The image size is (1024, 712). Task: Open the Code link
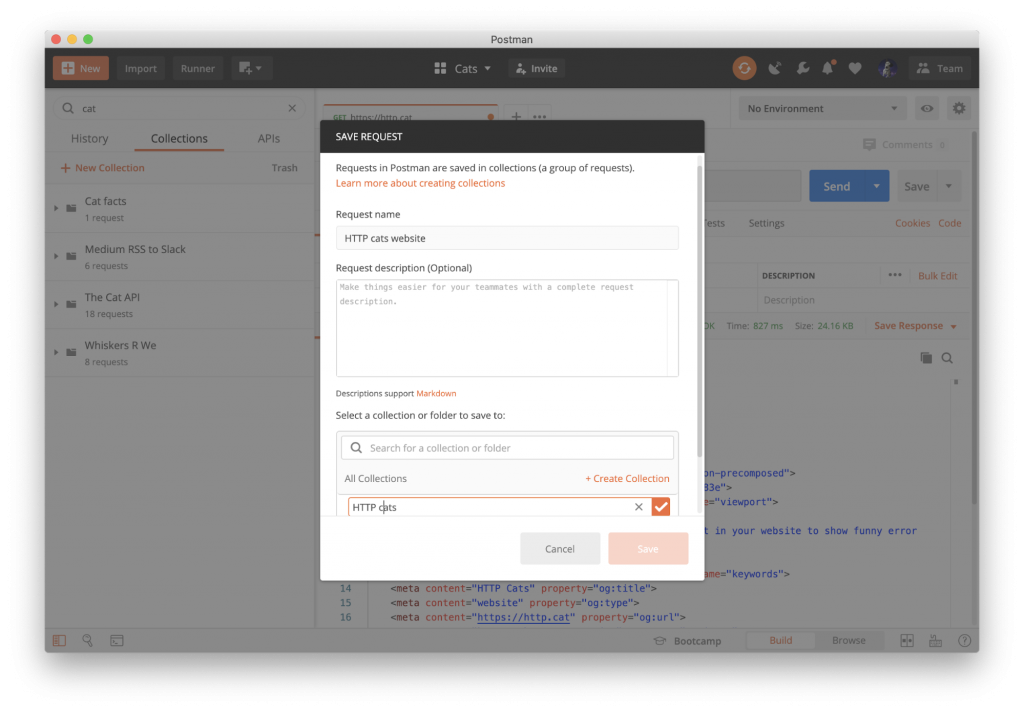(950, 223)
